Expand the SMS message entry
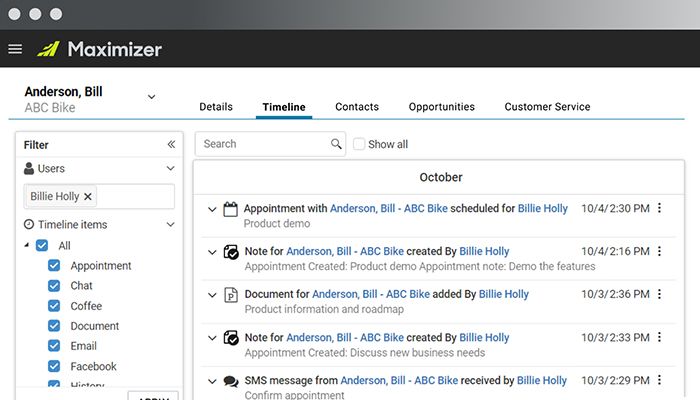The width and height of the screenshot is (700, 400). coord(212,381)
